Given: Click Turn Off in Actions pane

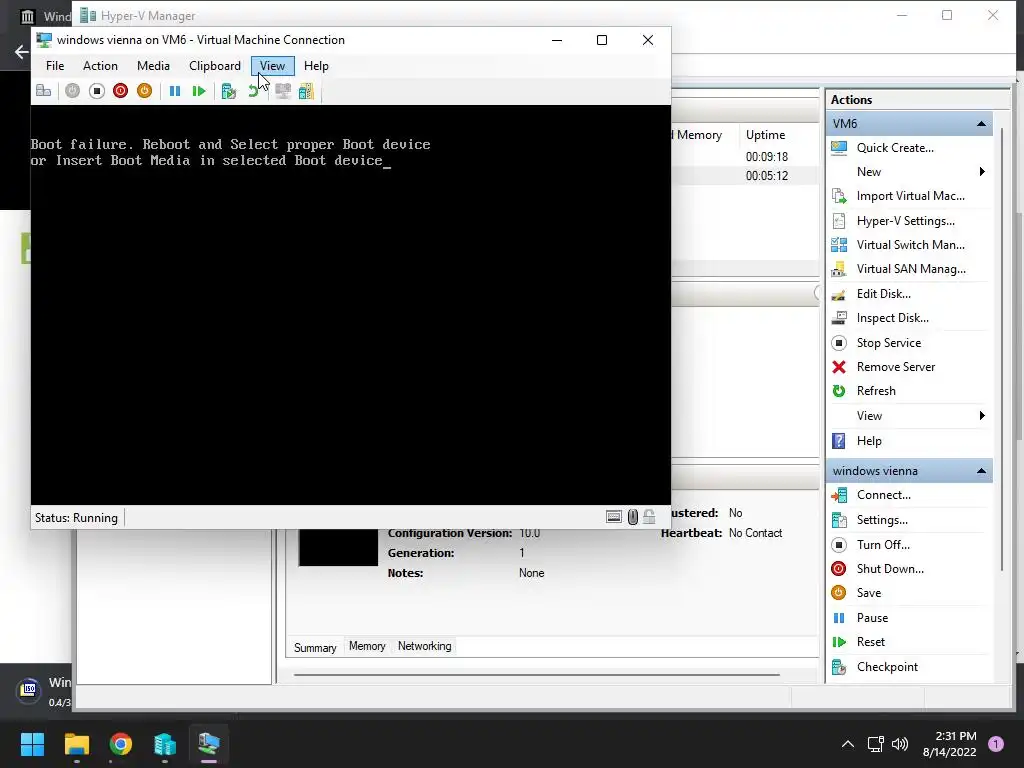Looking at the screenshot, I should [883, 545].
